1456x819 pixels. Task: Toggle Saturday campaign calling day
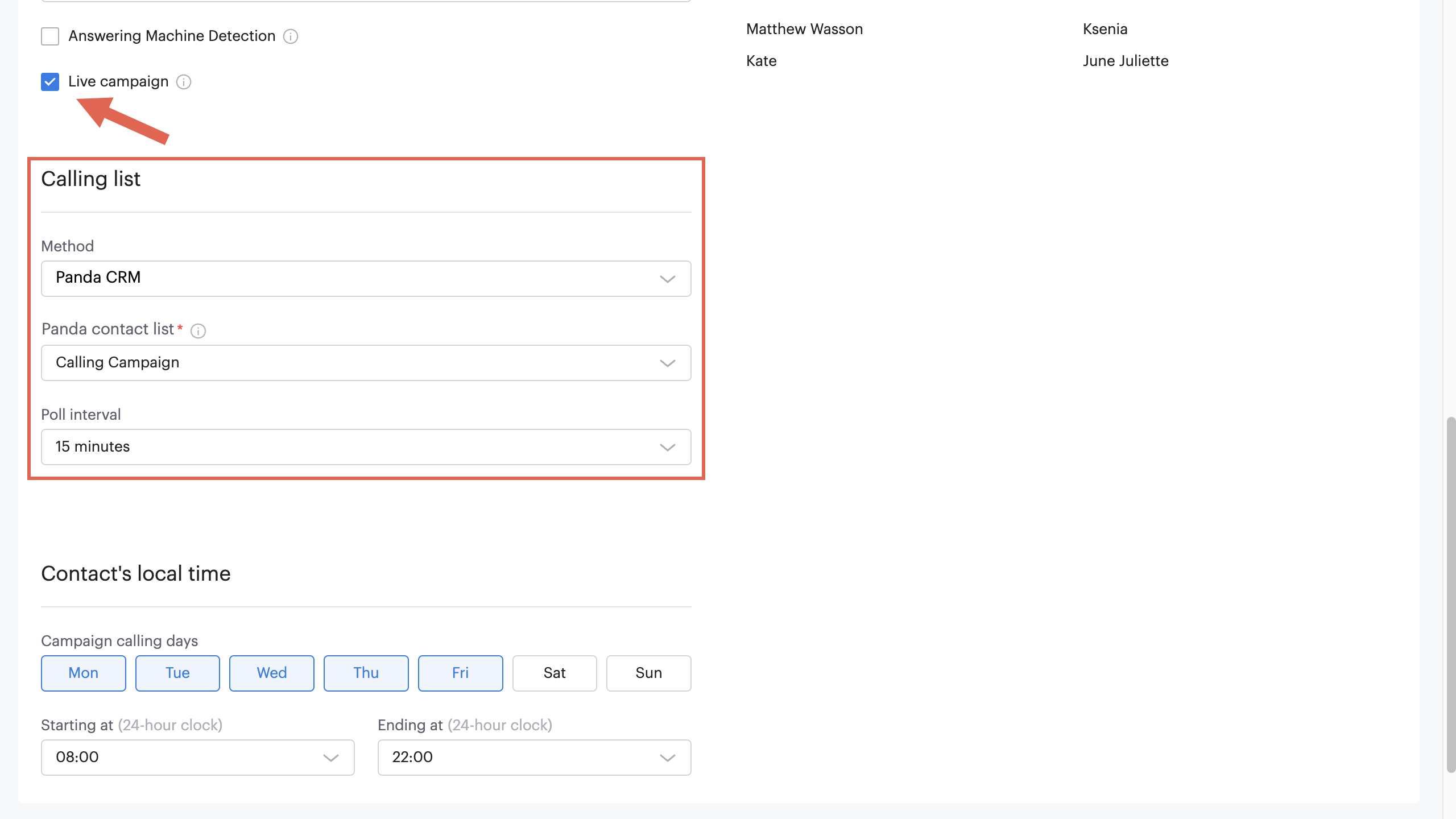coord(554,672)
